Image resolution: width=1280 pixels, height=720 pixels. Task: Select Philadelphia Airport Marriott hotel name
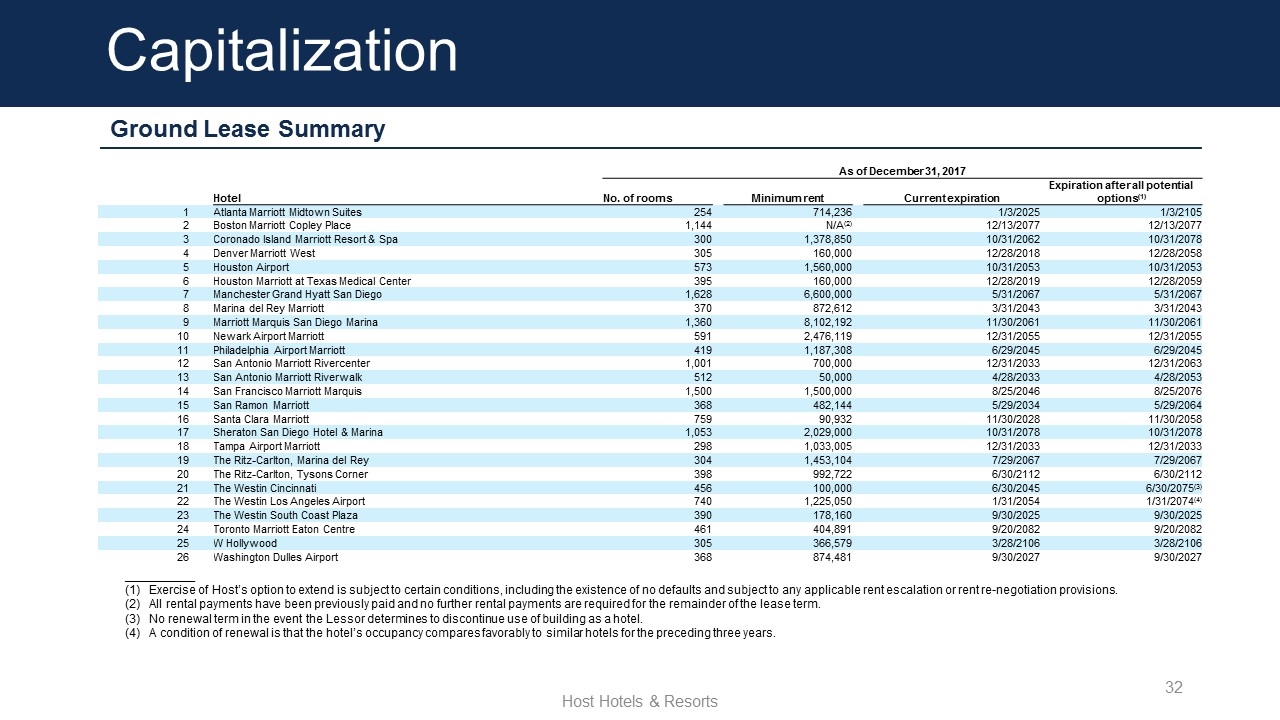pyautogui.click(x=279, y=351)
